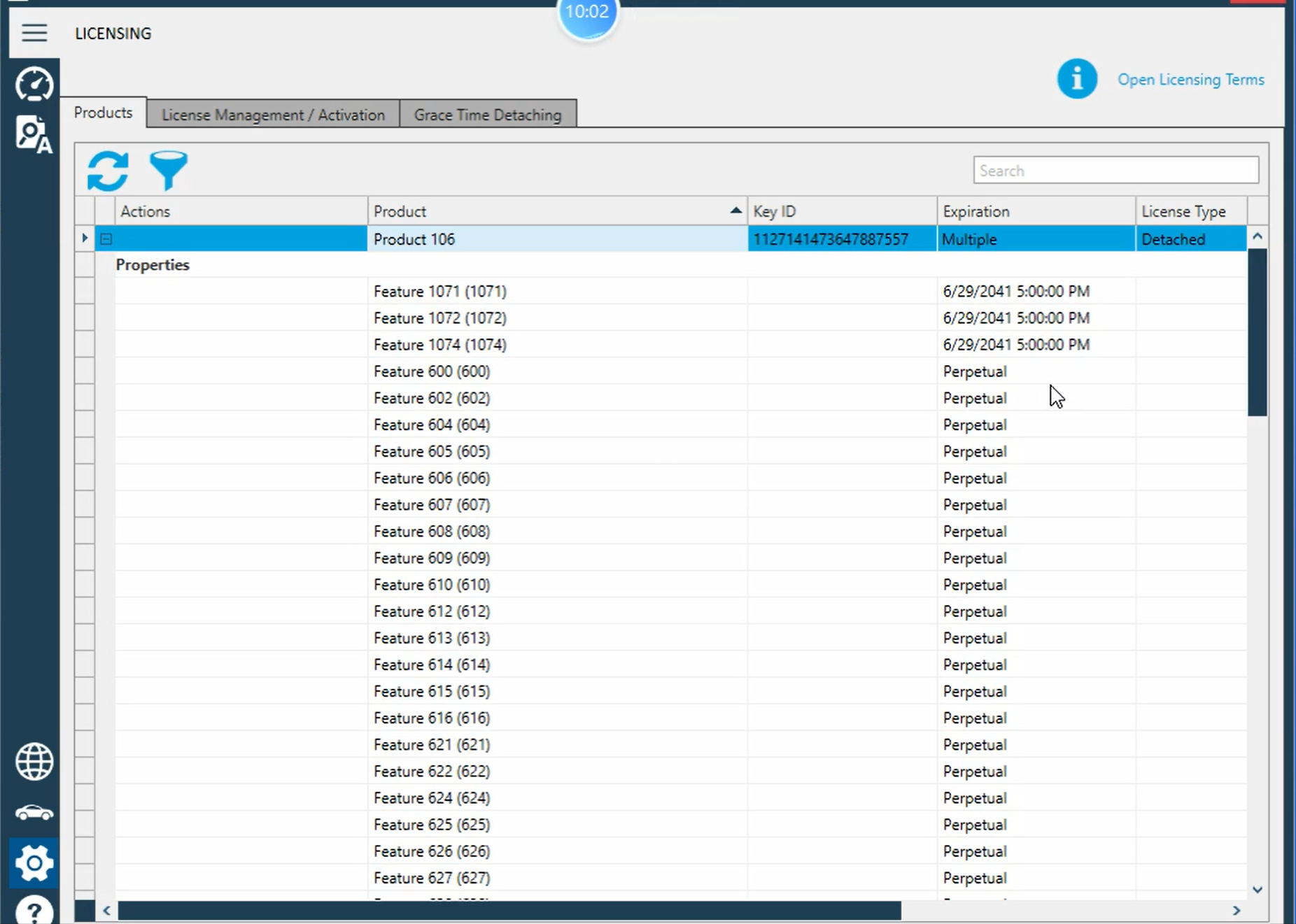
Task: Open Licensing Terms link
Action: 1190,80
